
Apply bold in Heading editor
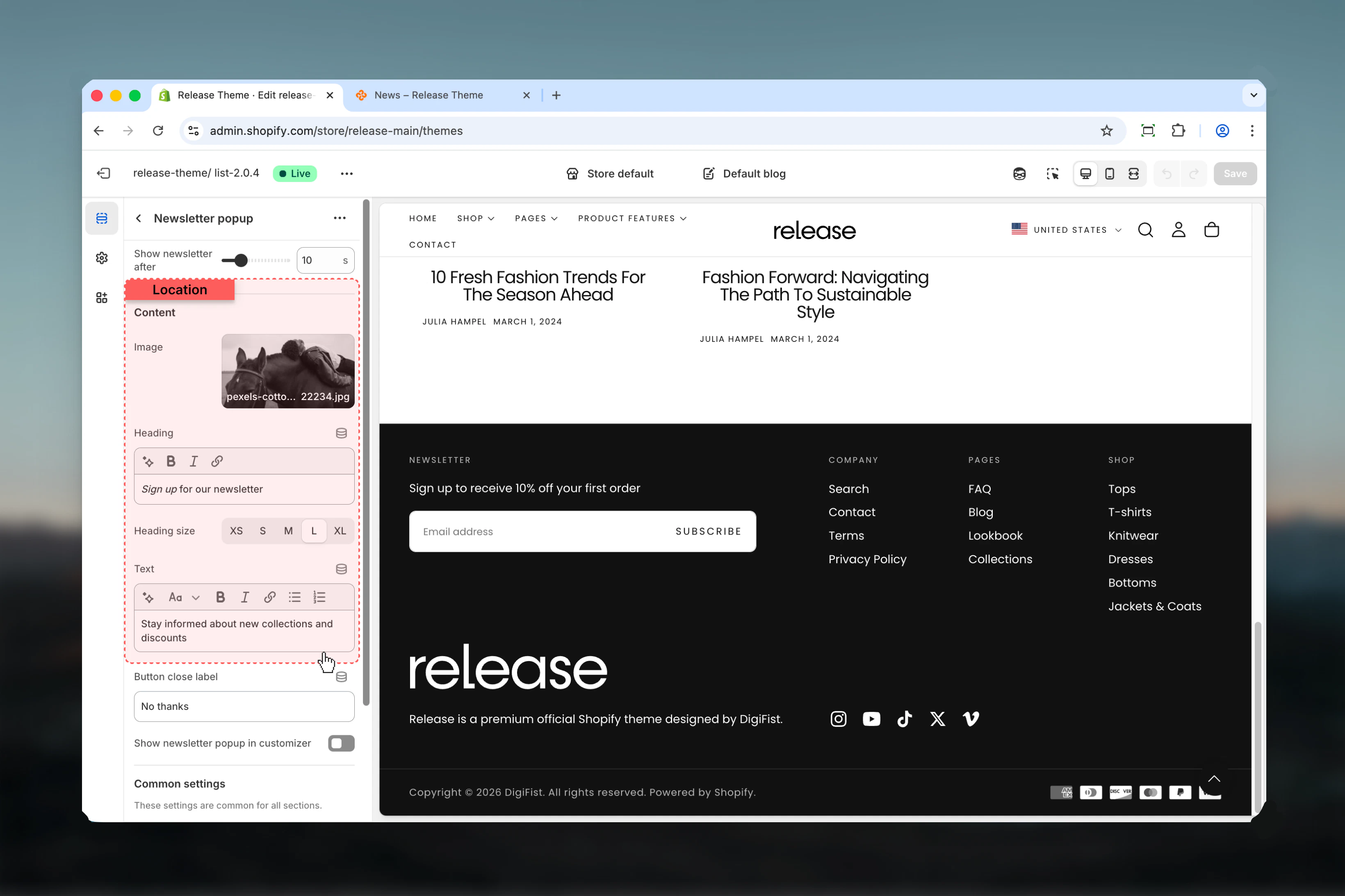coord(171,462)
